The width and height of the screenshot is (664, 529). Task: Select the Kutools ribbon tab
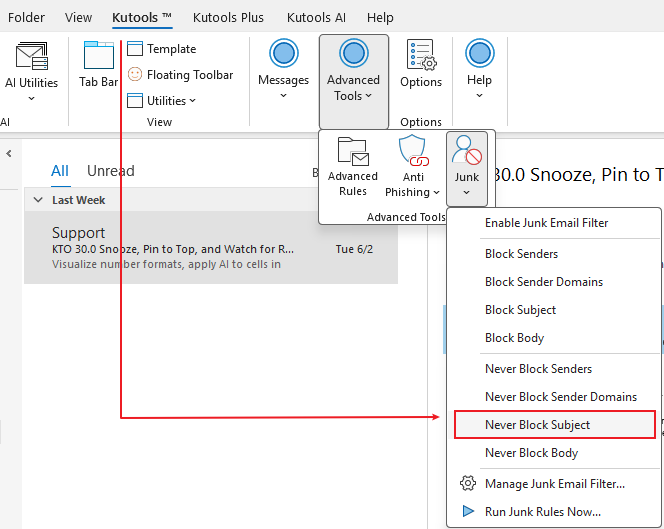coord(142,18)
